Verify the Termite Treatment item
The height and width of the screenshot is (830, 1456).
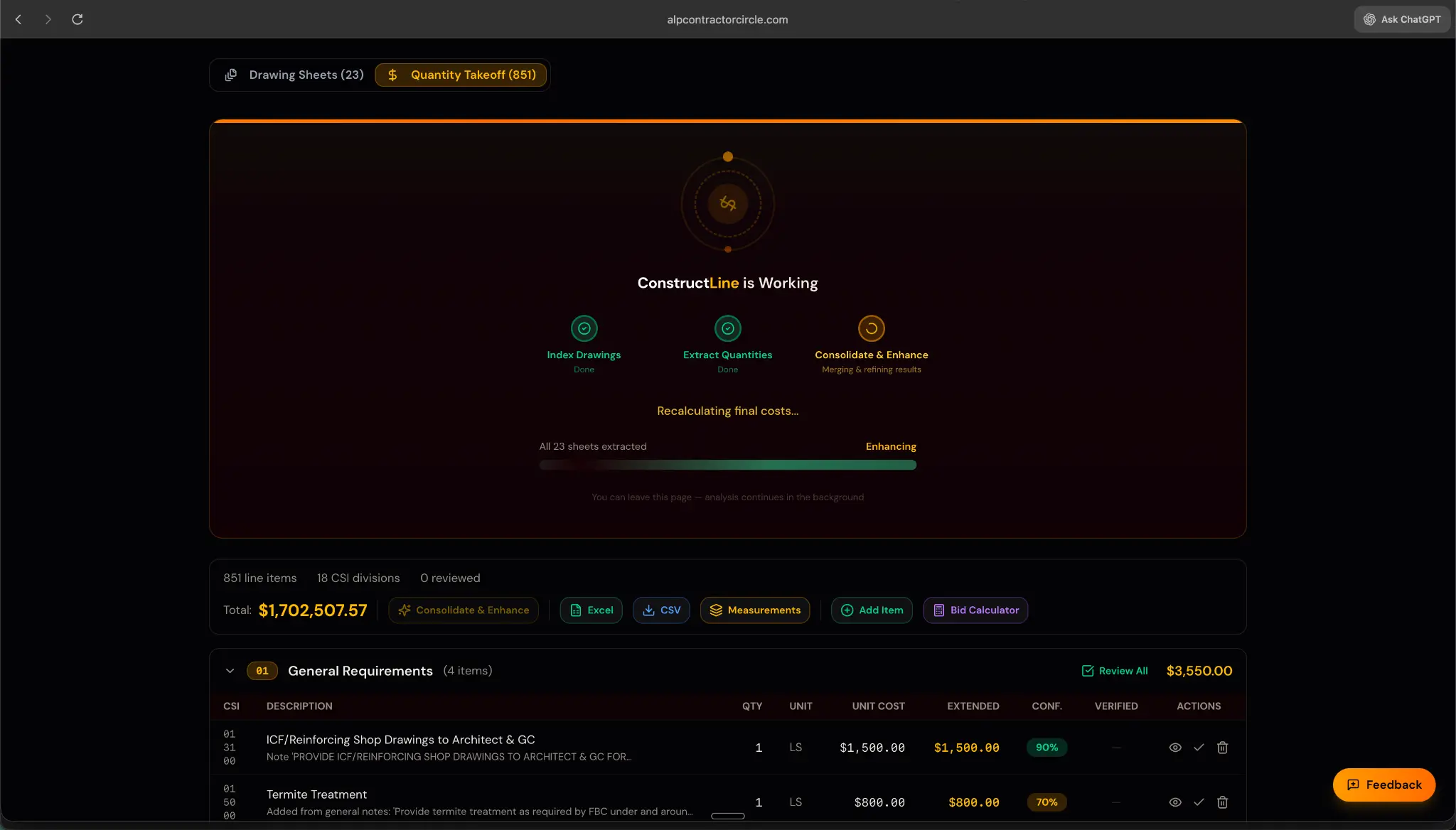[1199, 802]
